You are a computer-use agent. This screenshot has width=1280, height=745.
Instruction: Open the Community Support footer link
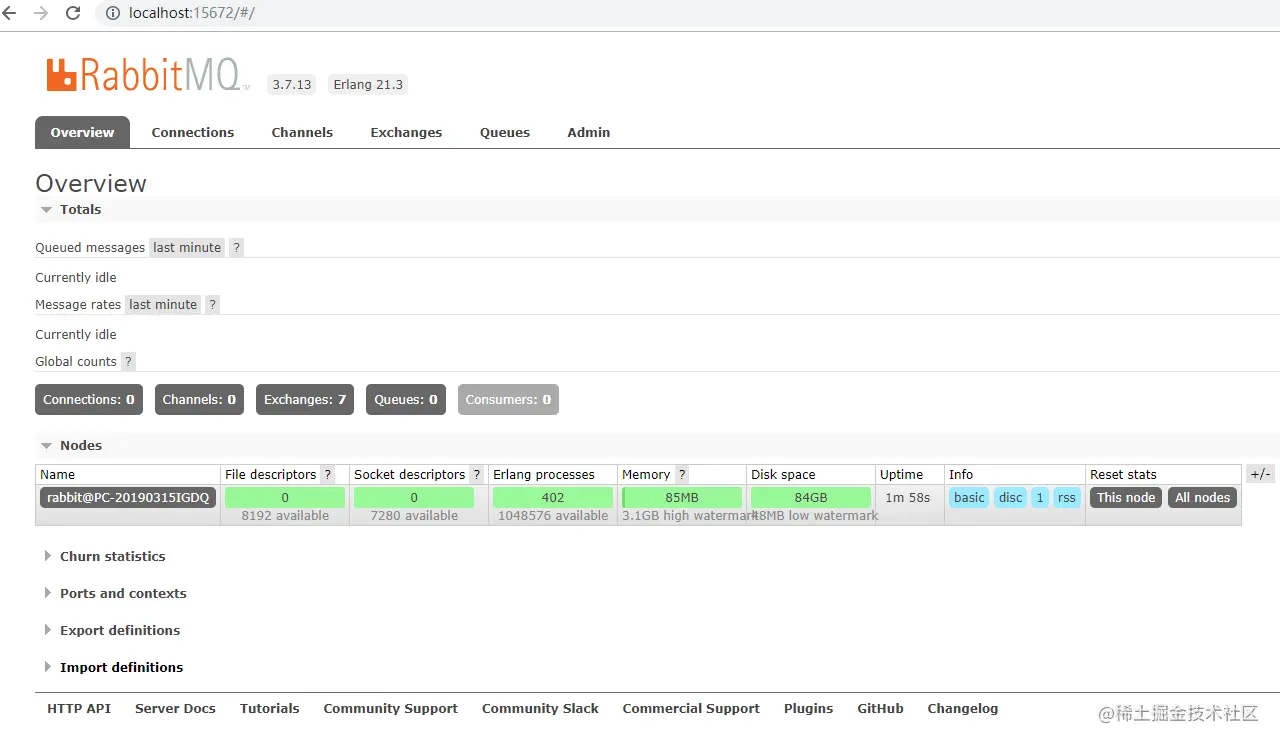pyautogui.click(x=391, y=709)
